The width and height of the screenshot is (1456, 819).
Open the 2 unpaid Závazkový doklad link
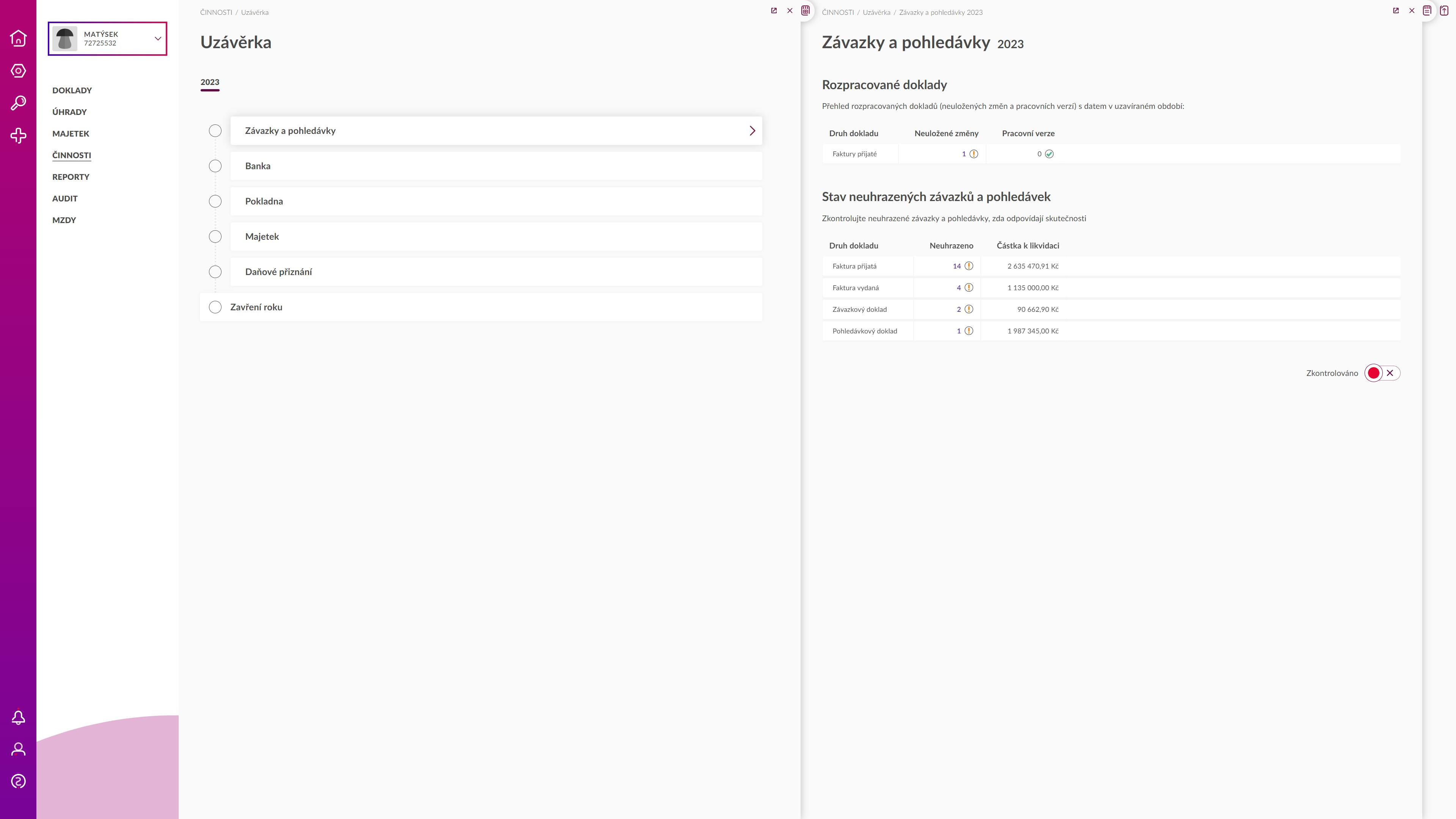(x=959, y=309)
